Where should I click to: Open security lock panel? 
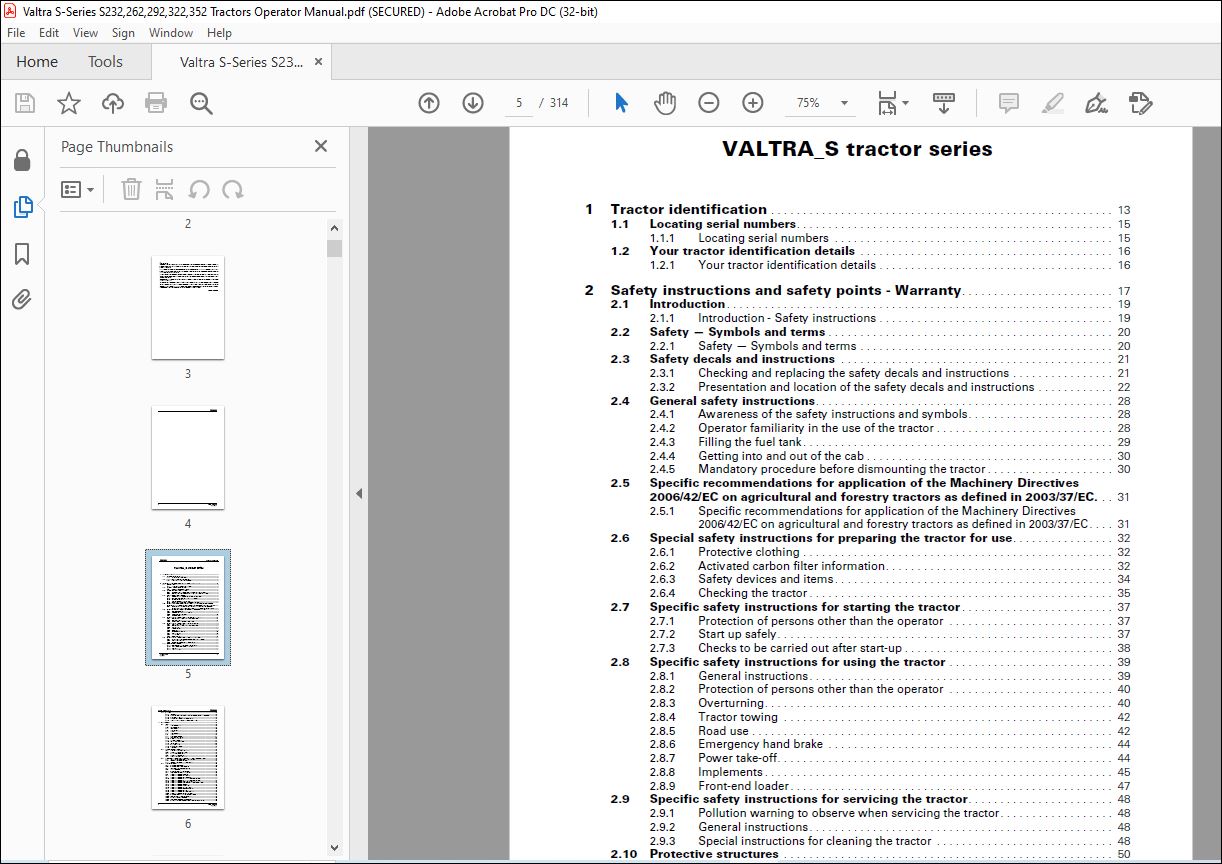point(22,161)
